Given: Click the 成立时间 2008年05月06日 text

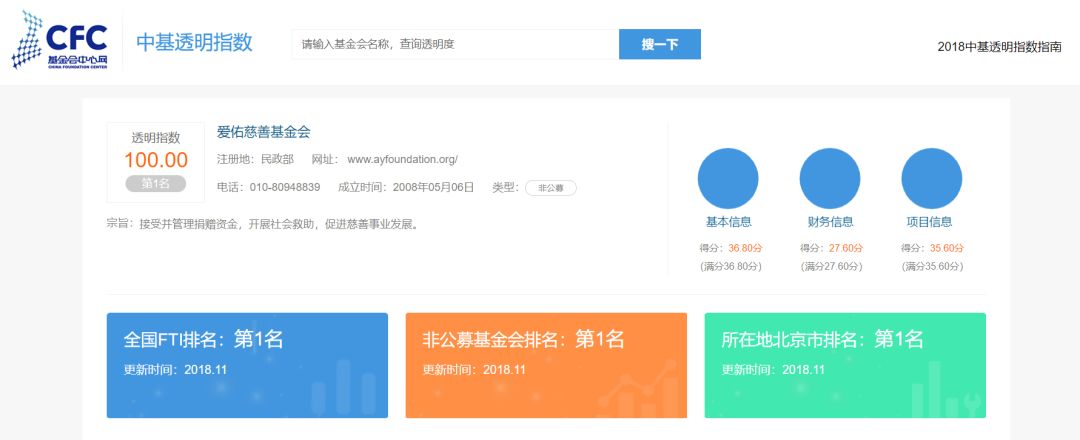Looking at the screenshot, I should [406, 187].
